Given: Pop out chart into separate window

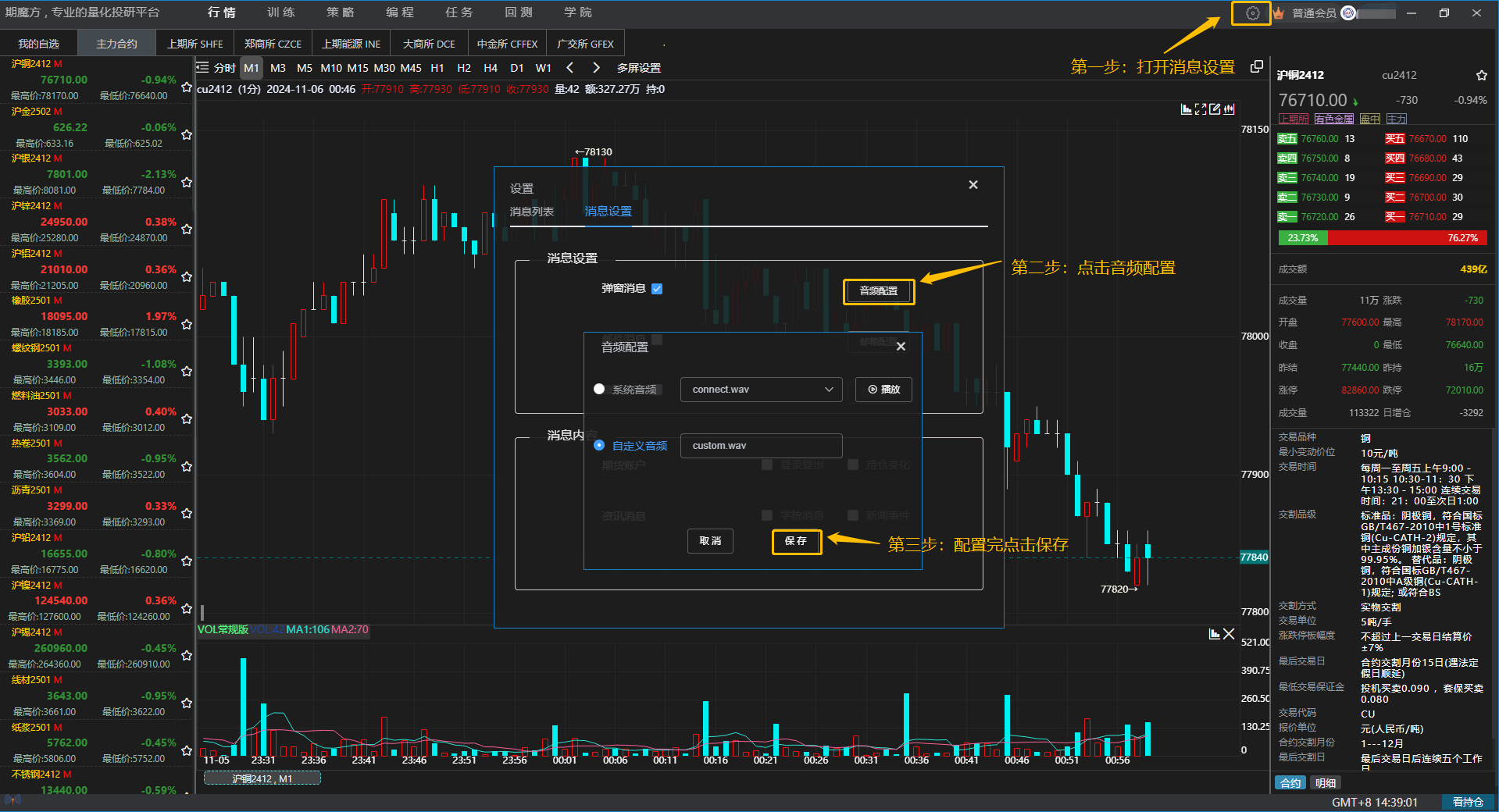Looking at the screenshot, I should tap(1257, 66).
